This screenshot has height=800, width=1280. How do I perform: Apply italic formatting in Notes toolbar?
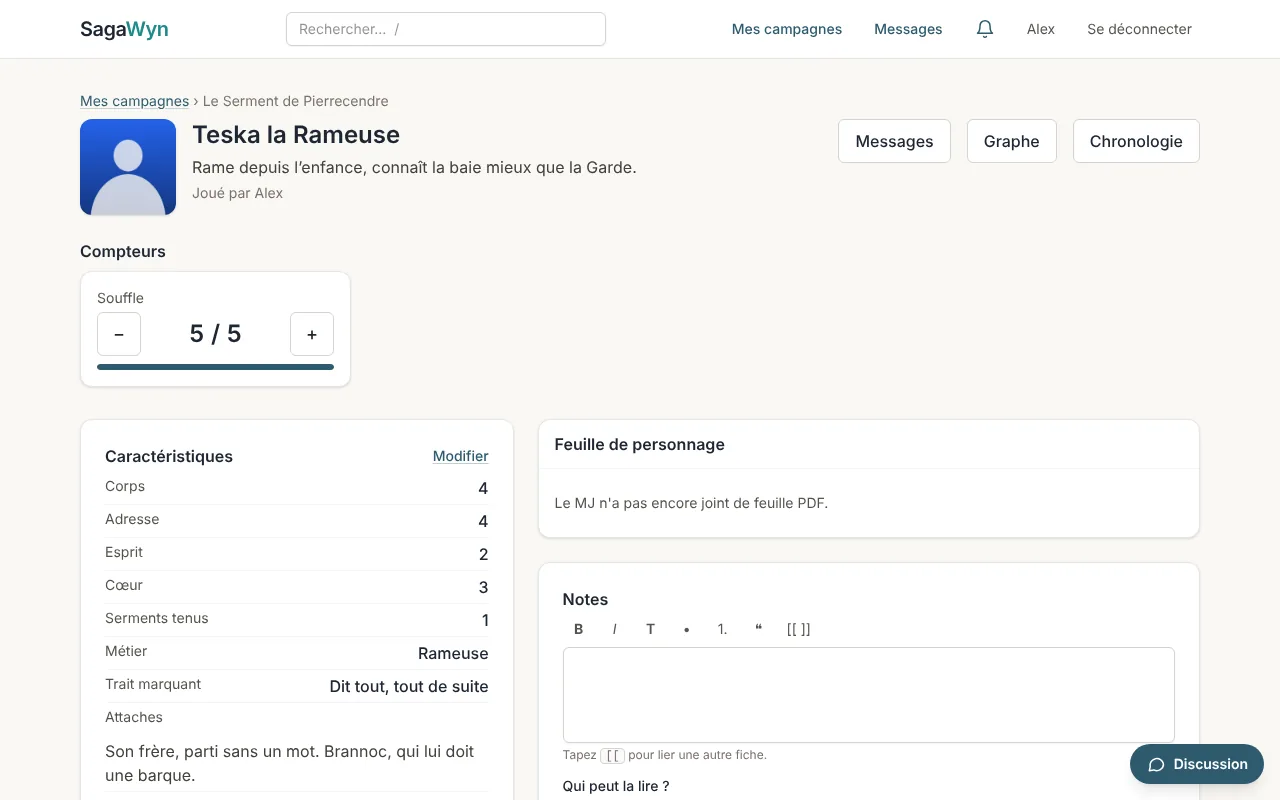tap(614, 629)
